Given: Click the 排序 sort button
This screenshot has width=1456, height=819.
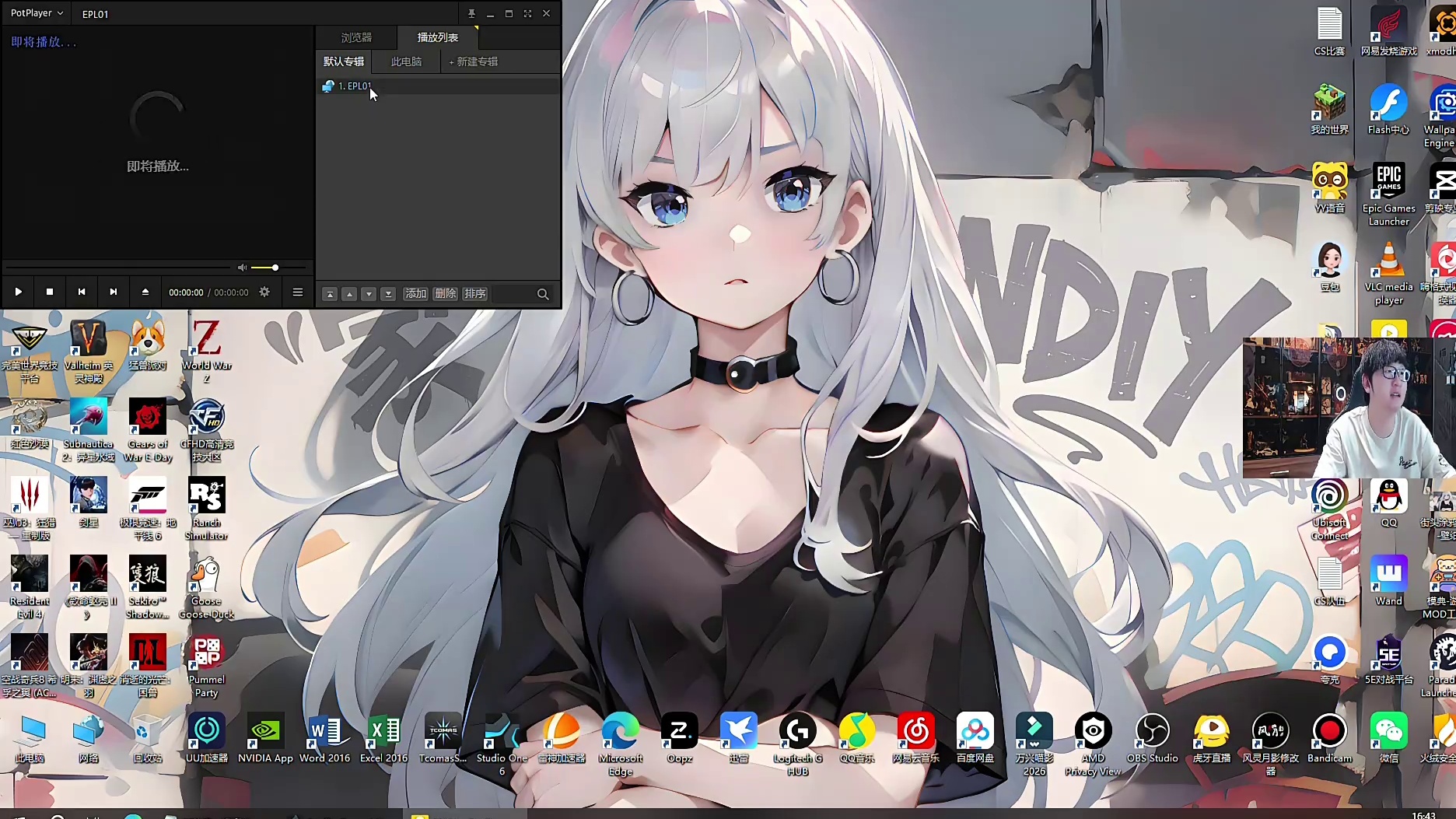Looking at the screenshot, I should [474, 293].
